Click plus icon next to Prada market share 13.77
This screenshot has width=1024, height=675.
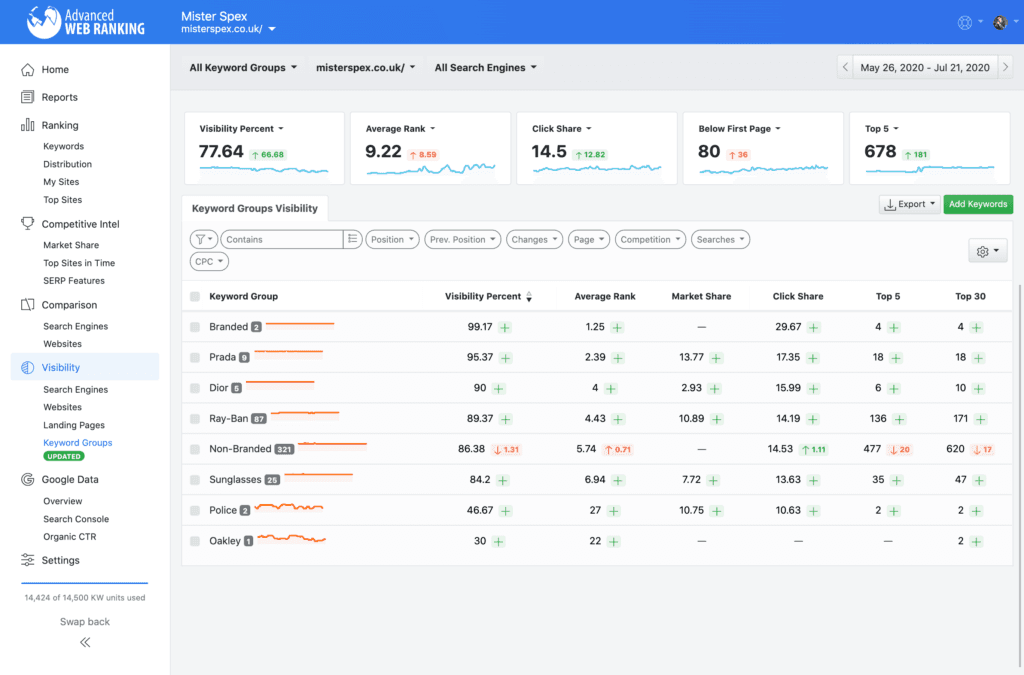point(716,358)
